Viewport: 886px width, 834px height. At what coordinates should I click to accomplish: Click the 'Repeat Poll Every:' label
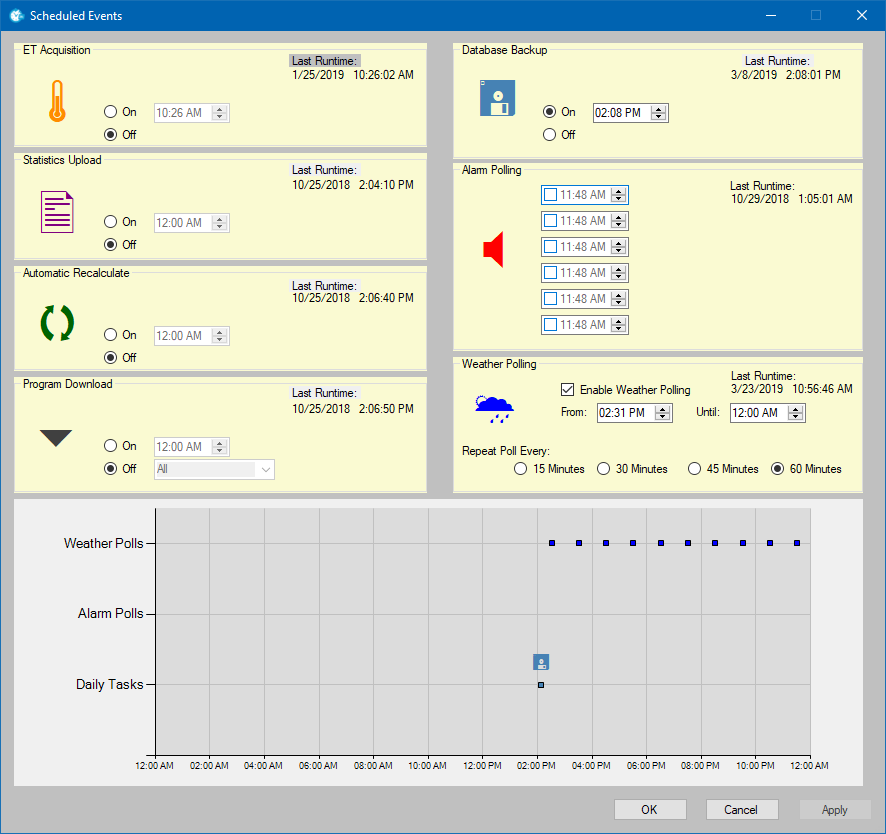[506, 451]
